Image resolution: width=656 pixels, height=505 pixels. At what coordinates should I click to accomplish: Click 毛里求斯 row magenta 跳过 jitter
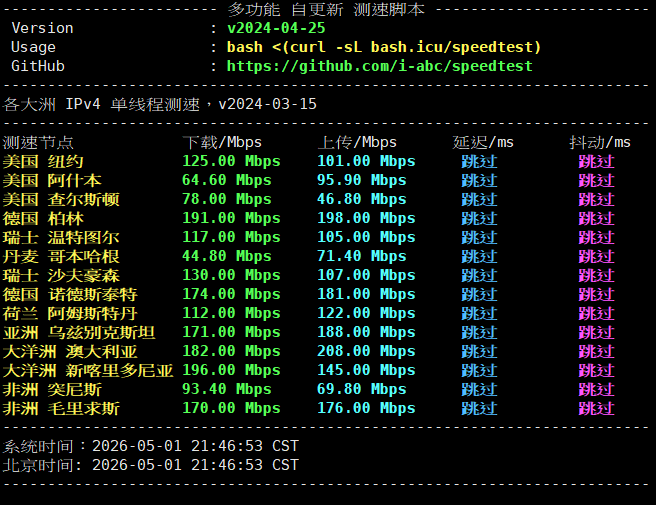(x=596, y=408)
